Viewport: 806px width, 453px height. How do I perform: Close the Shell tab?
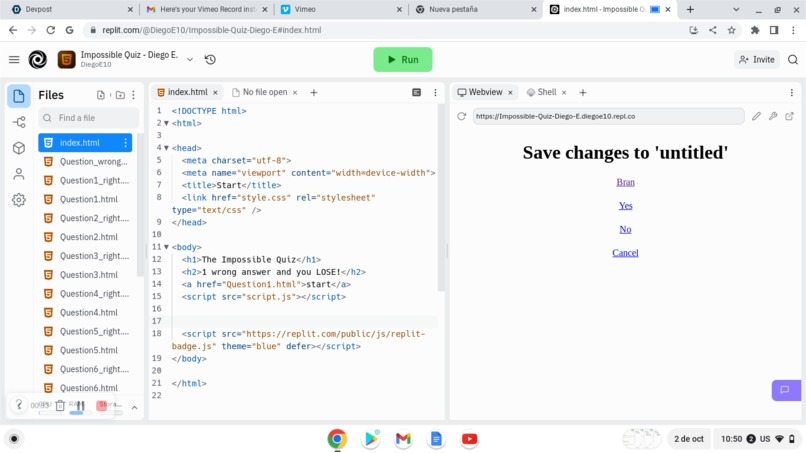point(564,93)
